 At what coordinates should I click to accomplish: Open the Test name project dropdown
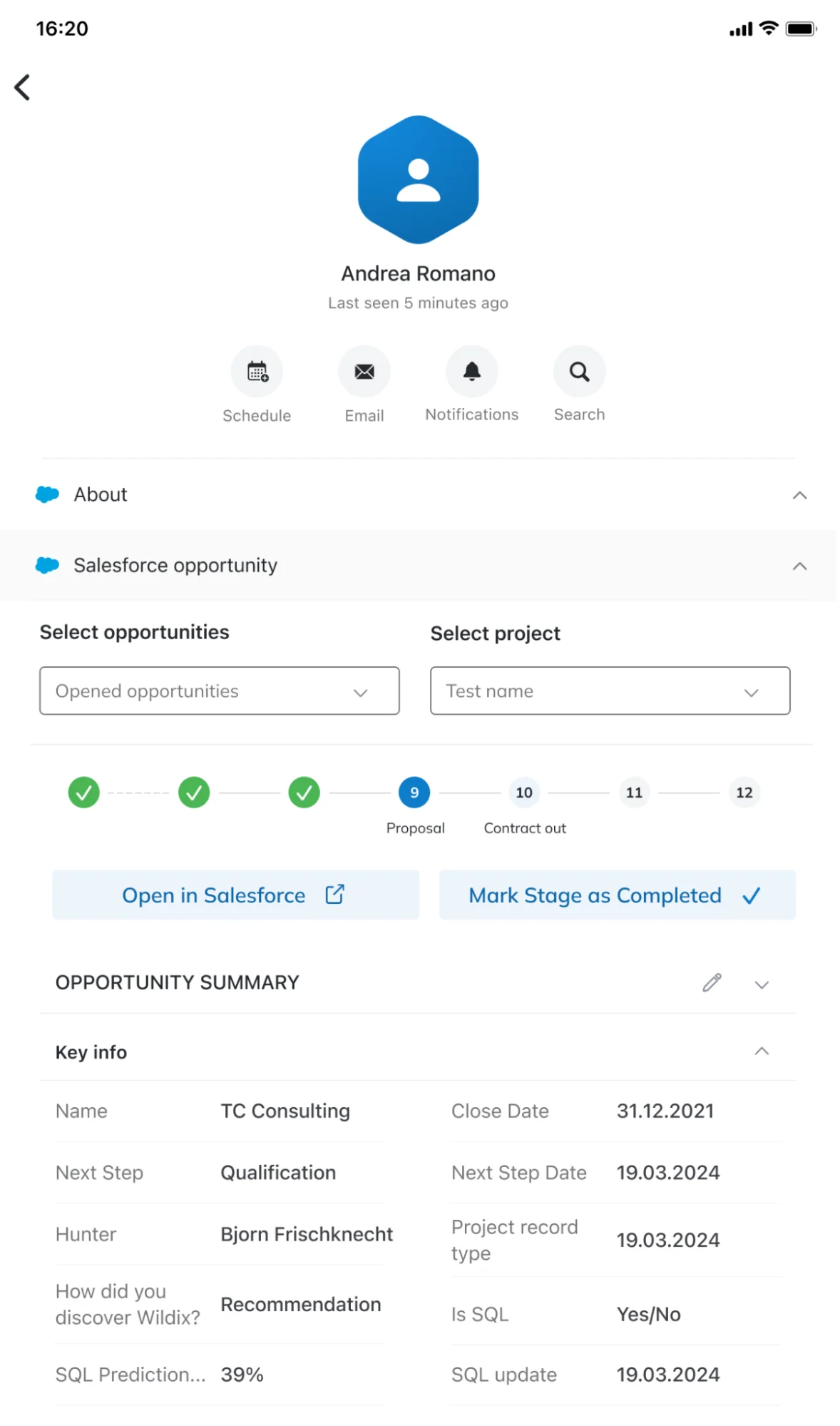pyautogui.click(x=610, y=691)
